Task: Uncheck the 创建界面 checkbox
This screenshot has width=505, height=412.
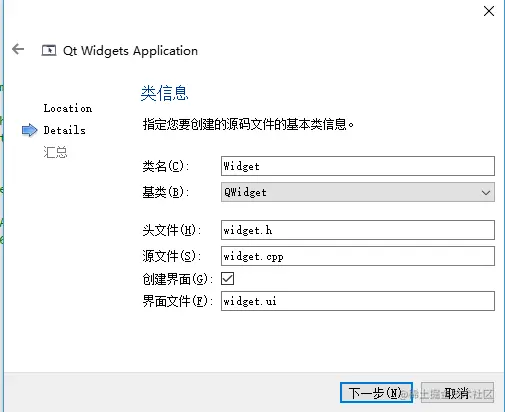Action: (228, 279)
